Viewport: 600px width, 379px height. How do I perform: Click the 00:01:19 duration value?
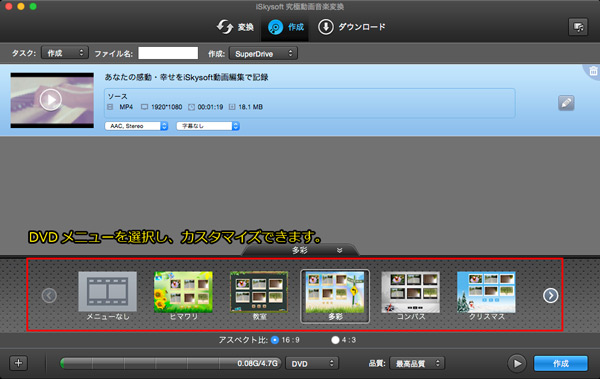point(210,107)
